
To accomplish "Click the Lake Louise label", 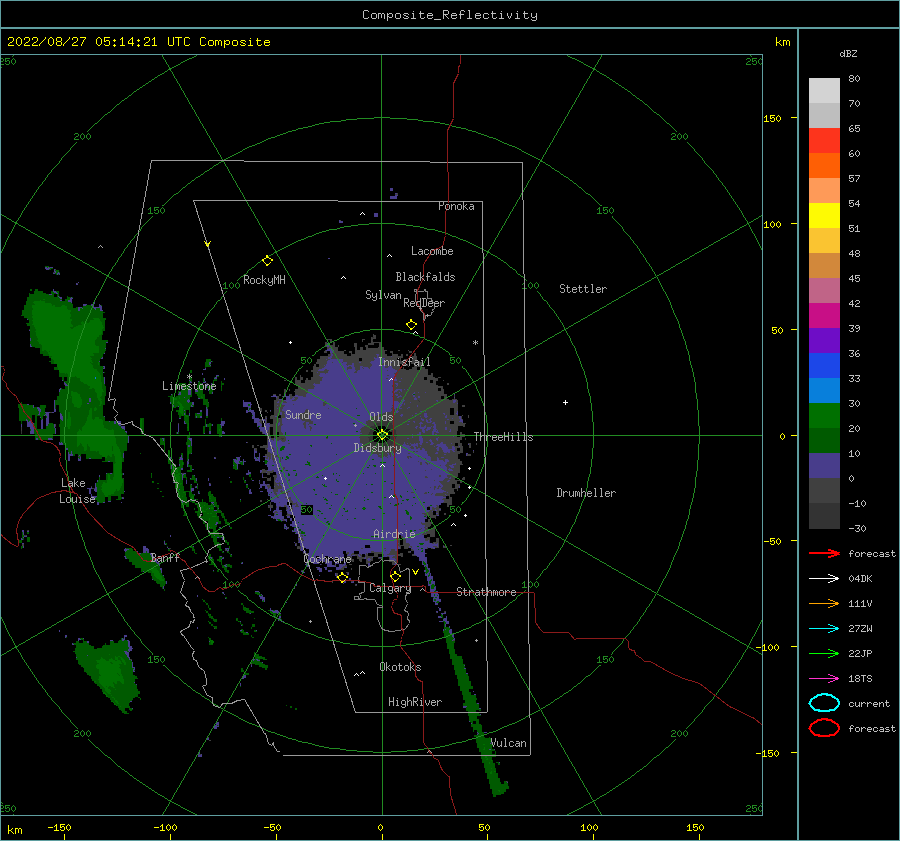I will (x=77, y=491).
